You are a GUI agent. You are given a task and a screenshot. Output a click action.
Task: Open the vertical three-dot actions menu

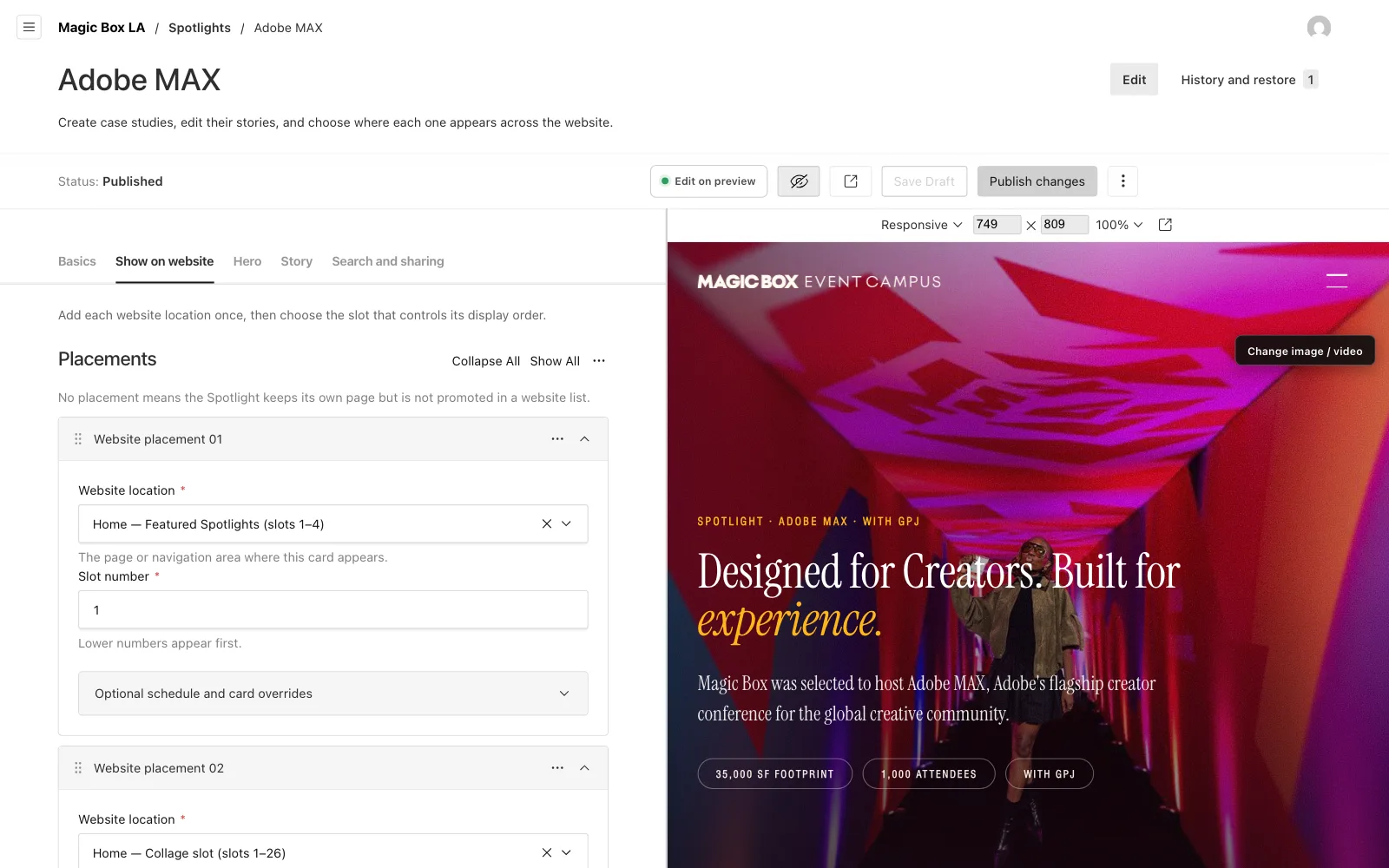(1122, 181)
